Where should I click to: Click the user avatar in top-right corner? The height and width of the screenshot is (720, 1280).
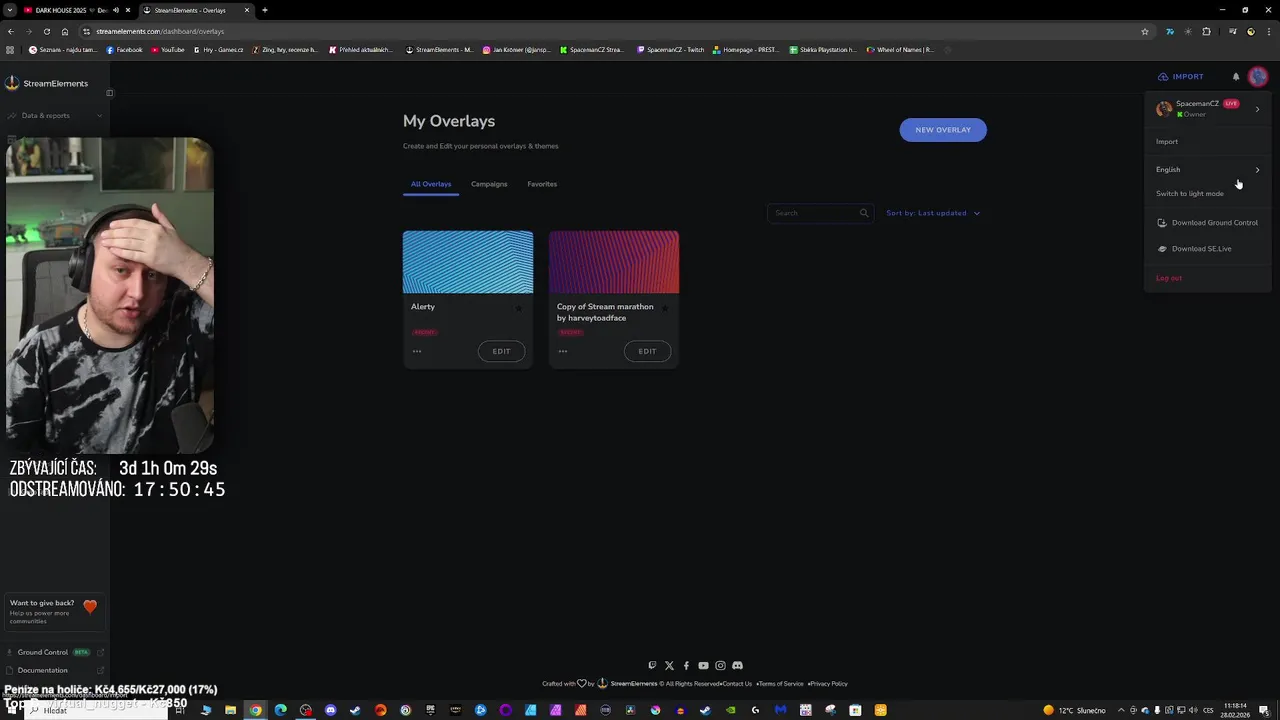click(1258, 76)
